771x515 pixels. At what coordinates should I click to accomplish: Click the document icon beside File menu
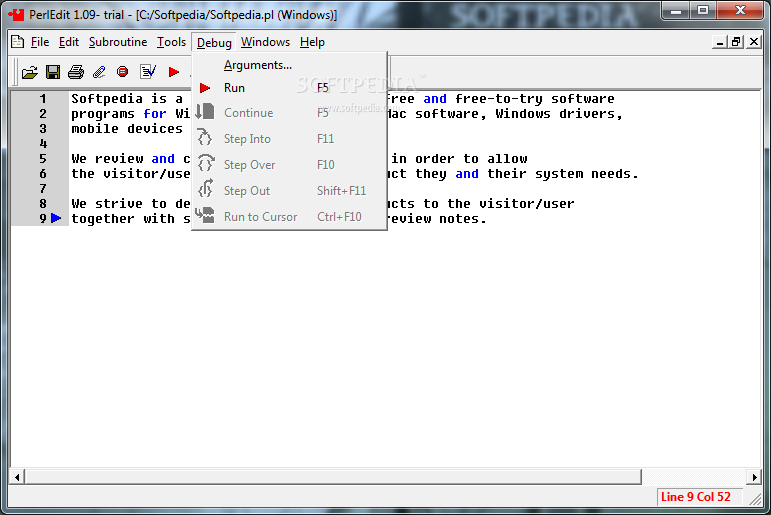[x=17, y=42]
